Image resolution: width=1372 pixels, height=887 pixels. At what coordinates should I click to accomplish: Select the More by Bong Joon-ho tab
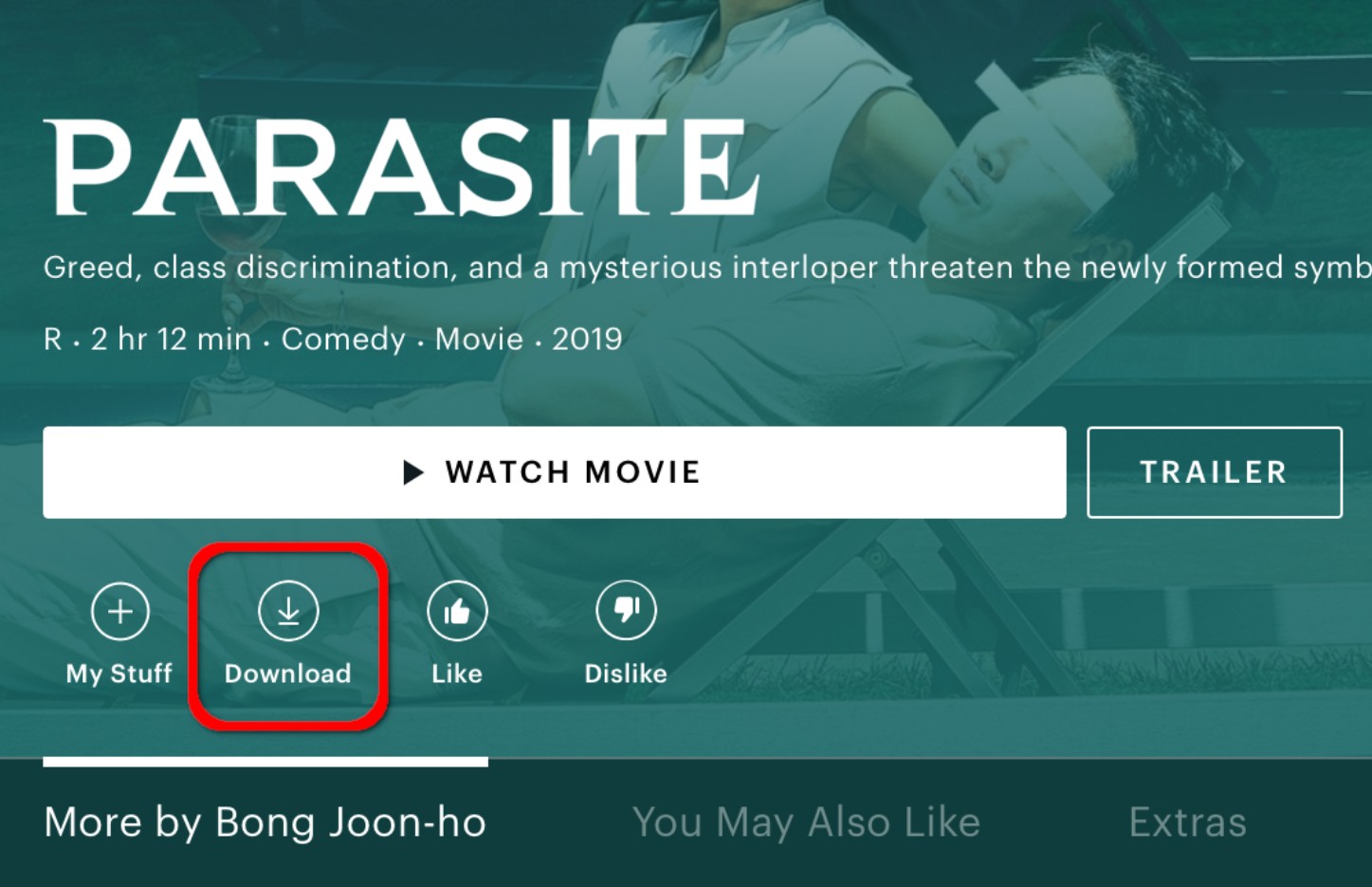[x=265, y=822]
